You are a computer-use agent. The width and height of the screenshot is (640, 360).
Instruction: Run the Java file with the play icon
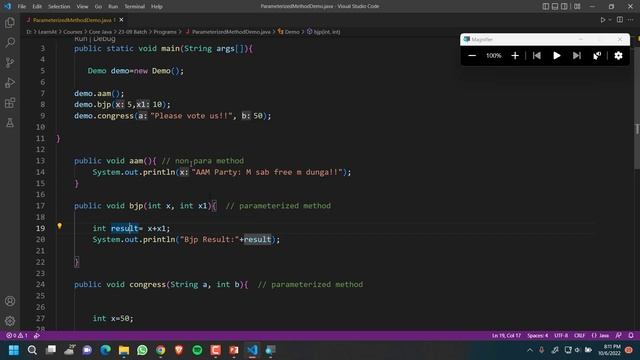(x=602, y=20)
